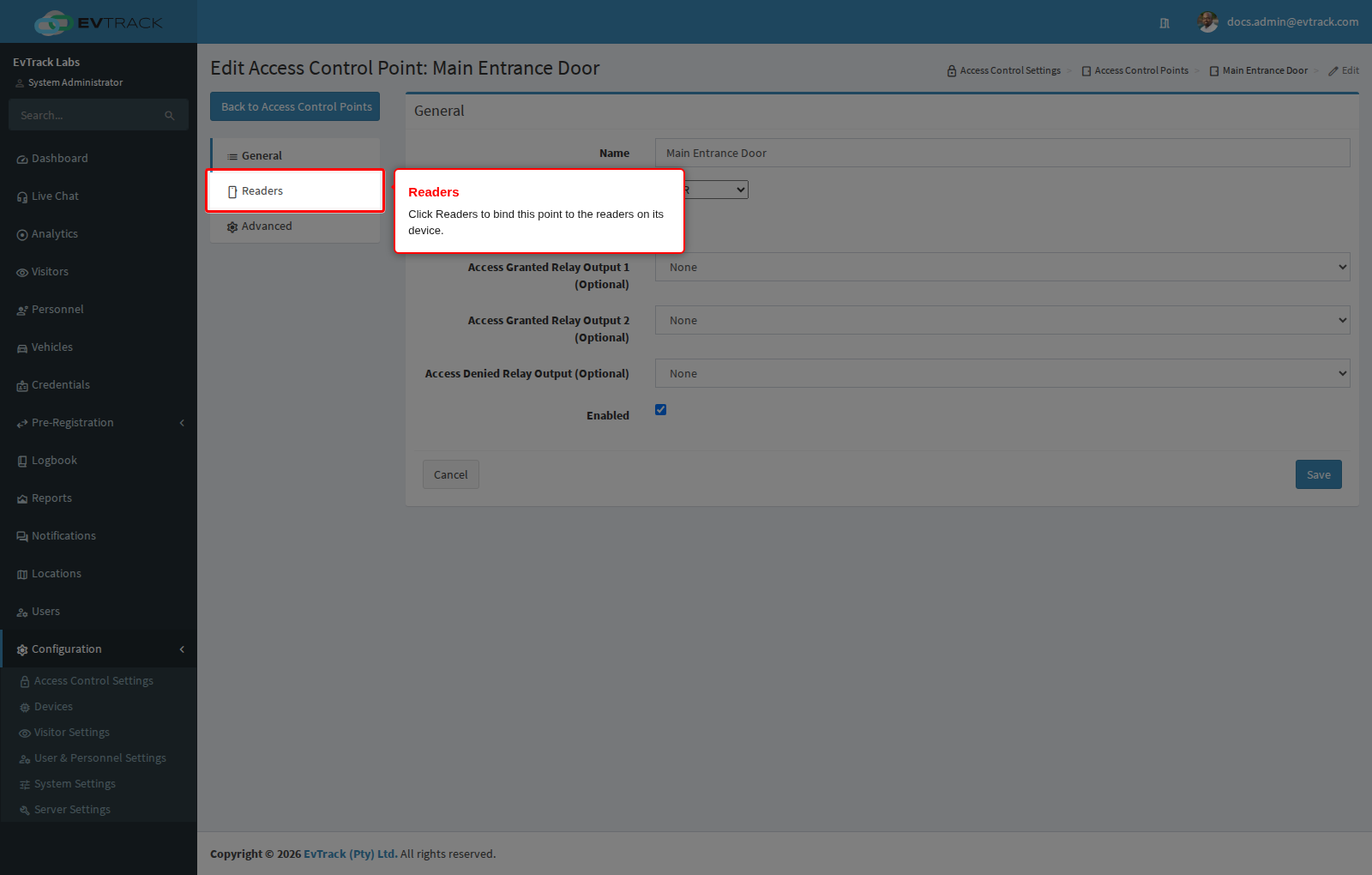Click the Visitors eye icon

point(22,273)
